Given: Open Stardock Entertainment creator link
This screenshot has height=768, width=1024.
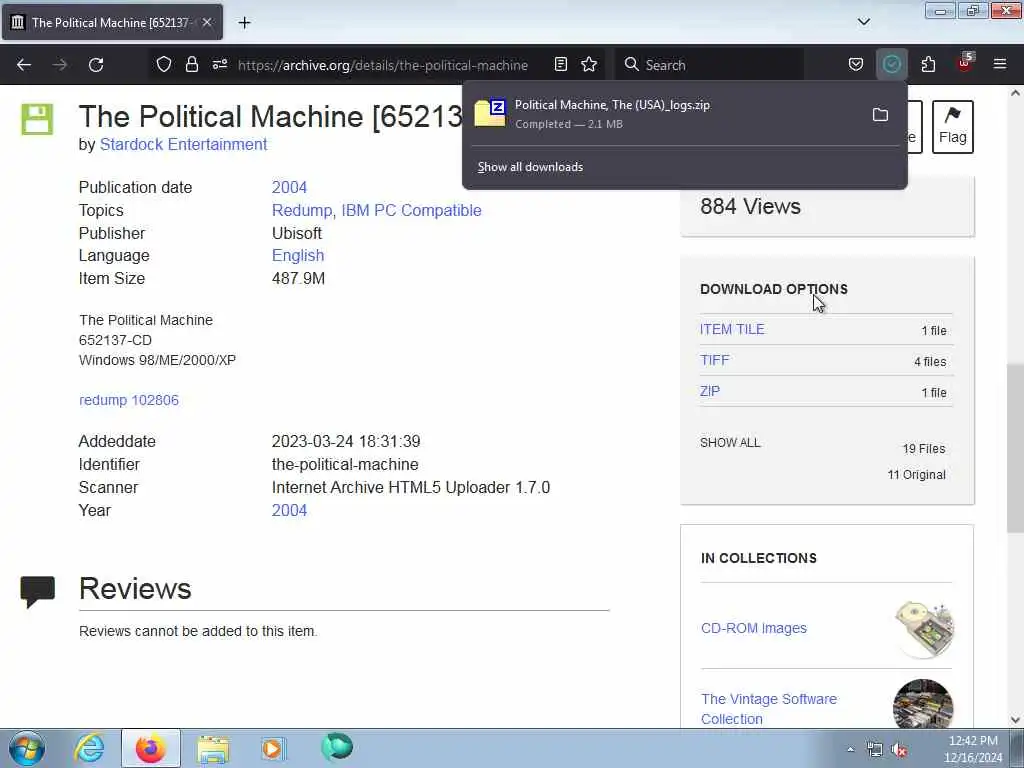Looking at the screenshot, I should click(184, 144).
